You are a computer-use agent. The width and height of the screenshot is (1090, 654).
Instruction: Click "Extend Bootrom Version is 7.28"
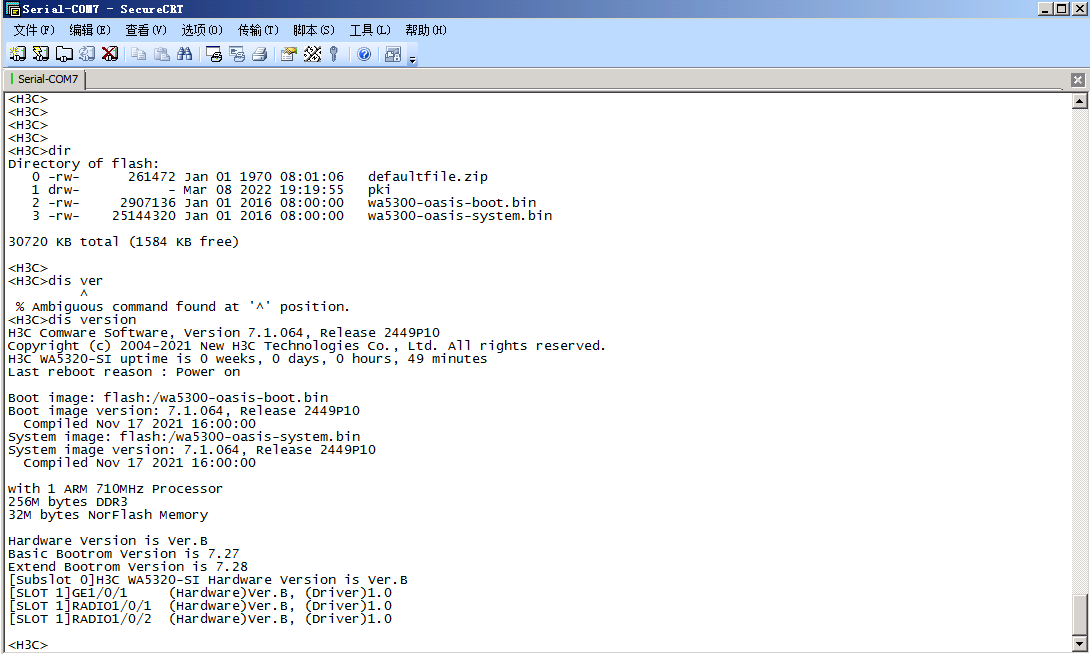tap(127, 566)
